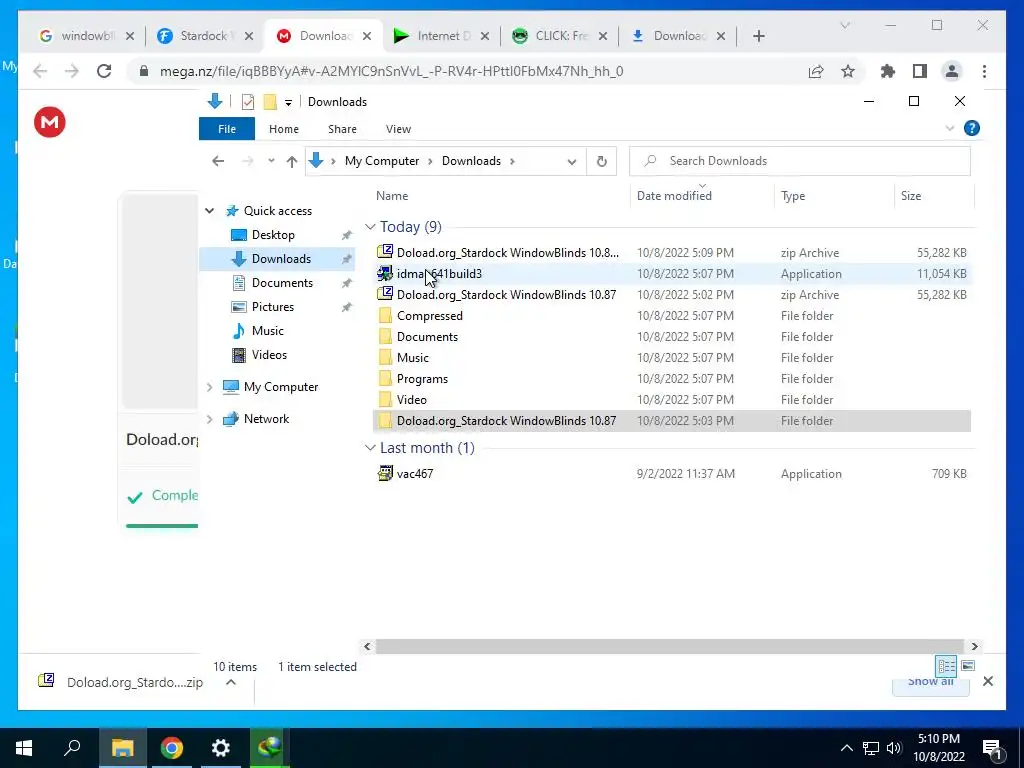Screen dimensions: 1024x768
Task: Switch to the Stardock browser tab
Action: [204, 36]
